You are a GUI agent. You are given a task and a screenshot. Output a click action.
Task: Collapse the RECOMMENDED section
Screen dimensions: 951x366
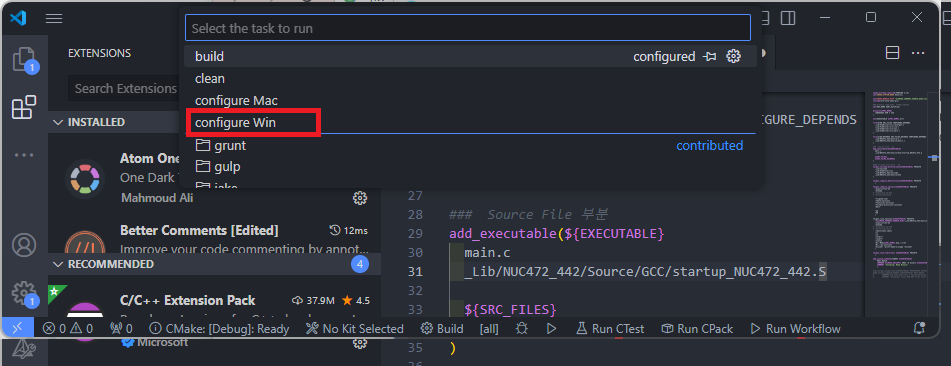coord(214,264)
